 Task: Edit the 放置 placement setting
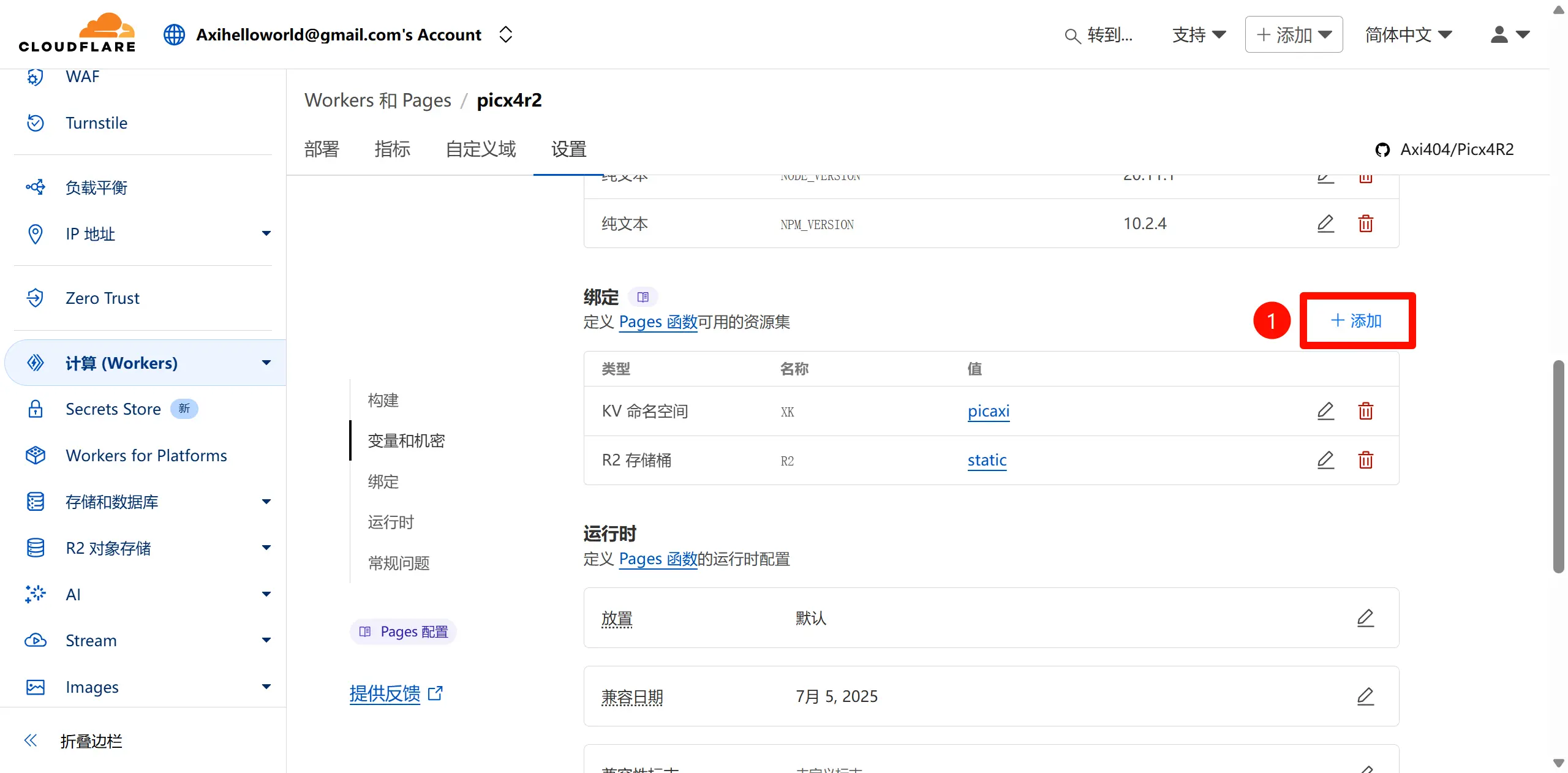pos(1365,618)
